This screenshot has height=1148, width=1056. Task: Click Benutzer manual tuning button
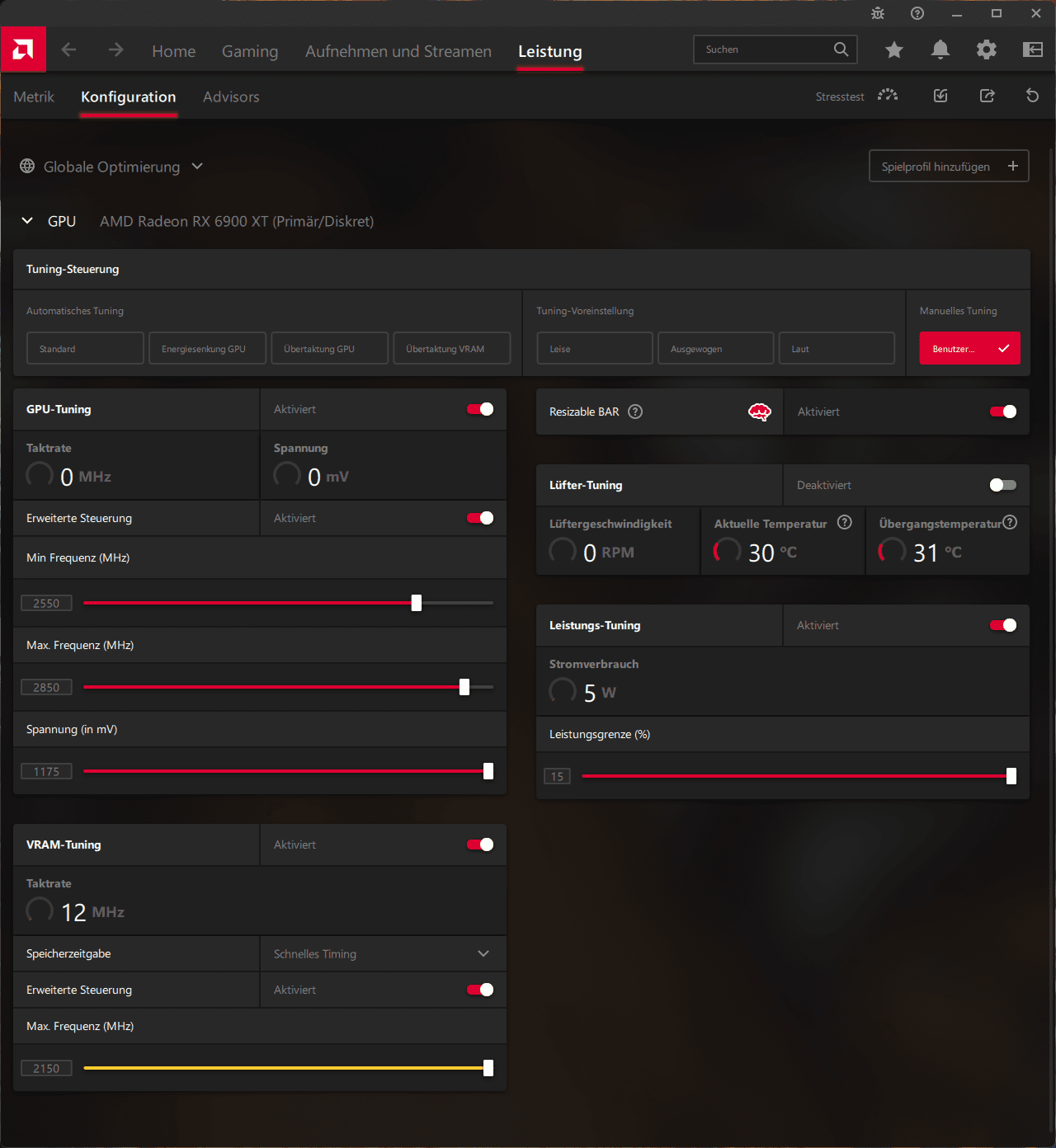[970, 348]
